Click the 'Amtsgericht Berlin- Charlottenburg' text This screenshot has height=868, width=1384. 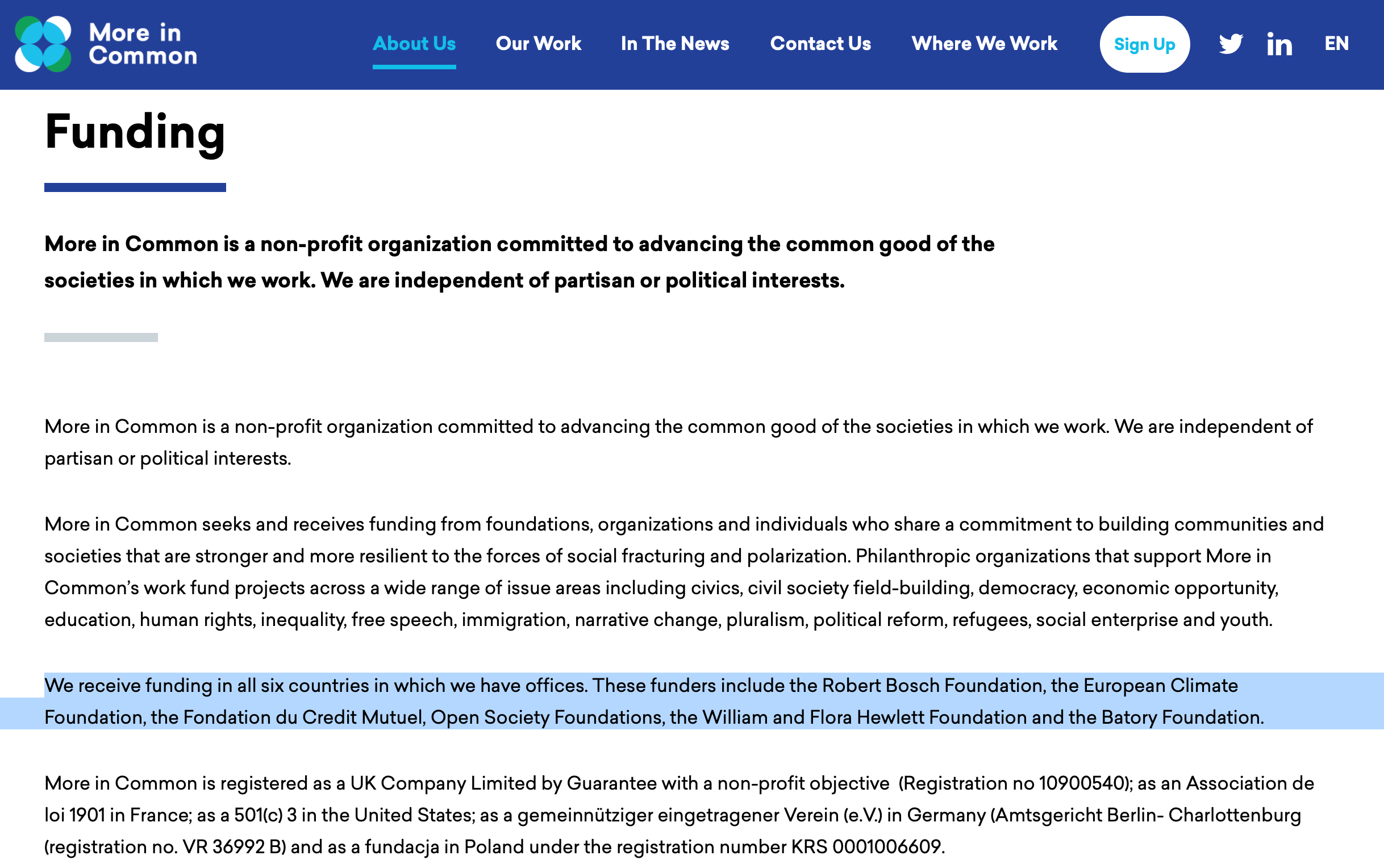(x=1148, y=816)
